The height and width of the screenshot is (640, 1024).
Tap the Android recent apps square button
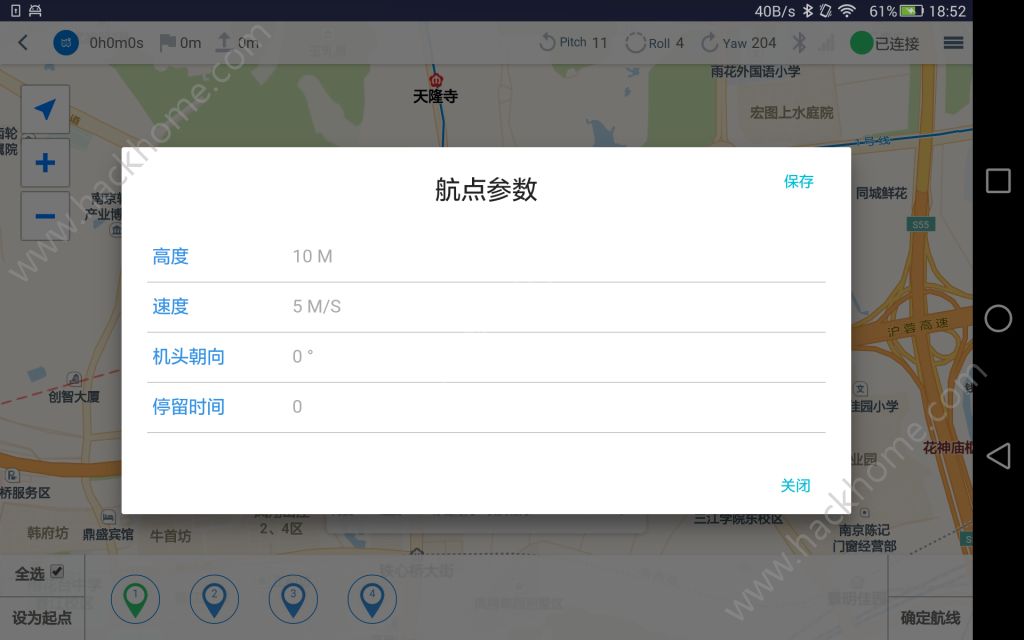998,181
